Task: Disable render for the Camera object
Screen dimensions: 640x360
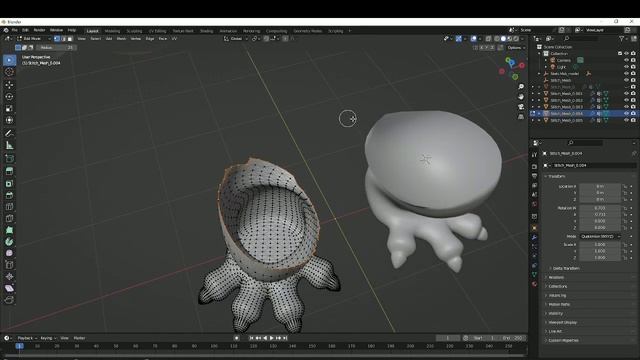Action: (x=633, y=60)
